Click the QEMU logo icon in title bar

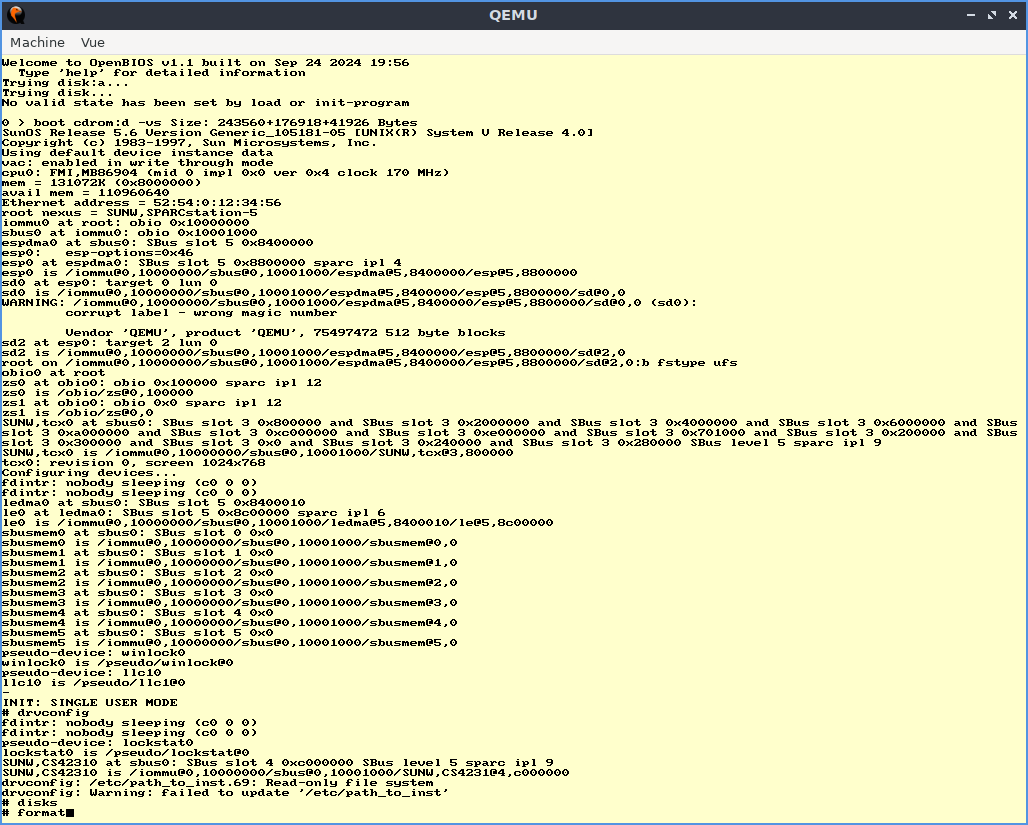pos(16,15)
